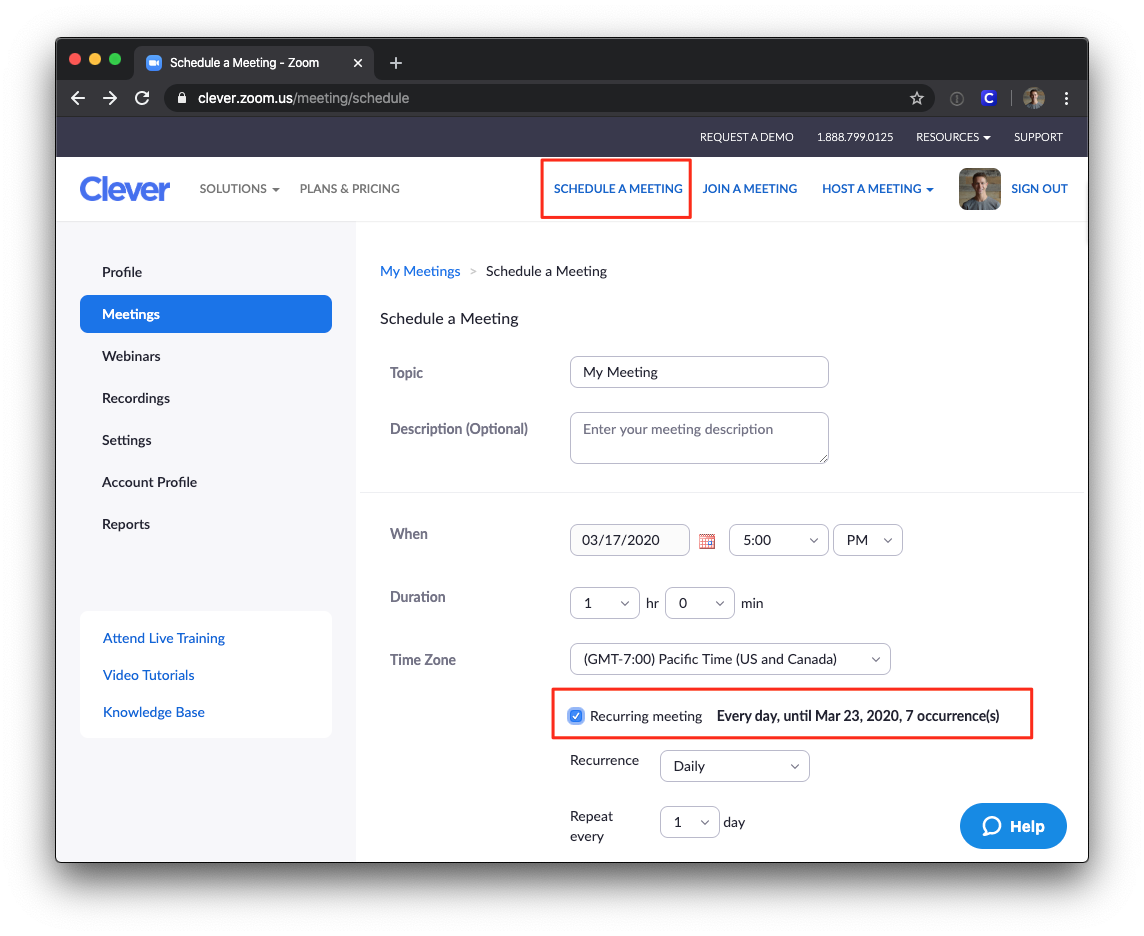Click the Clever logo
The height and width of the screenshot is (936, 1144).
coord(125,189)
